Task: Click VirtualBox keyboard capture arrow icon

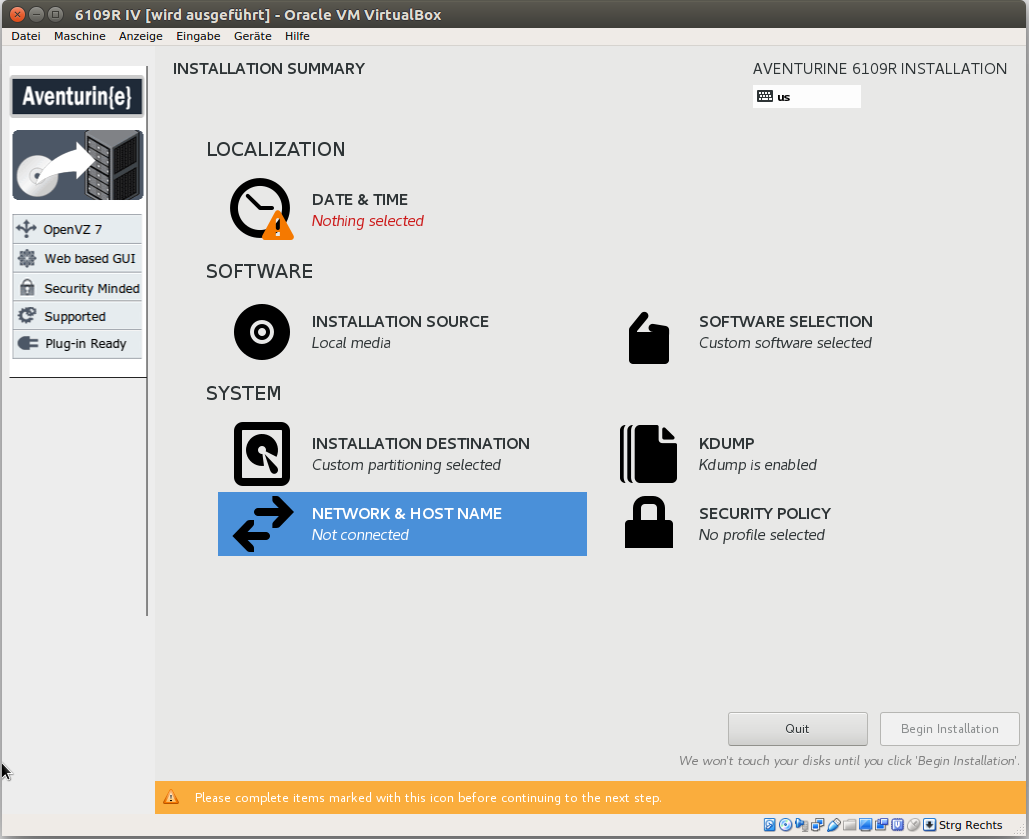Action: point(929,825)
